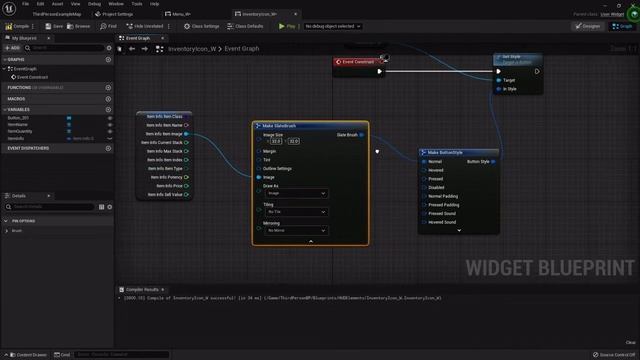The height and width of the screenshot is (360, 640).
Task: Open Hide Unrelated options menu
Action: 169,26
